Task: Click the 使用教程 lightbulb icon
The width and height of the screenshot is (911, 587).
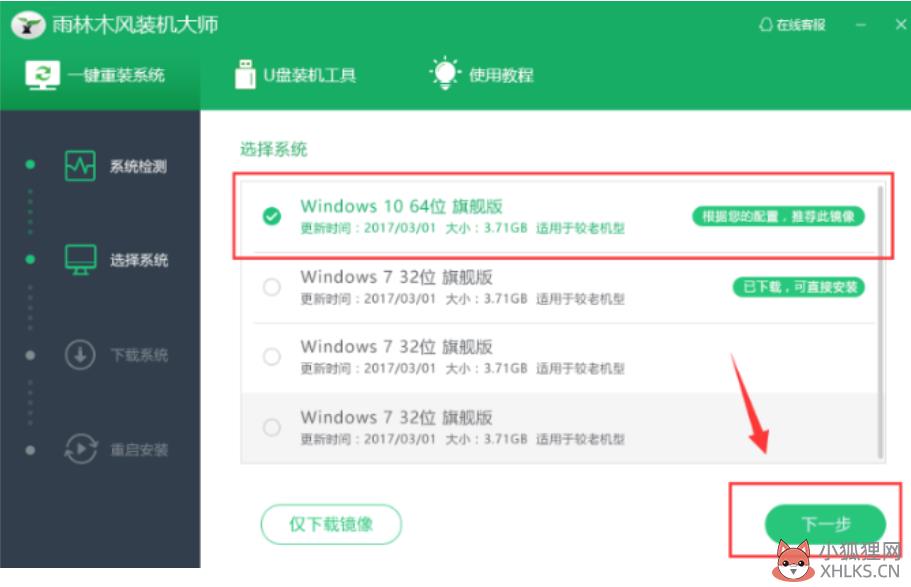Action: click(445, 74)
